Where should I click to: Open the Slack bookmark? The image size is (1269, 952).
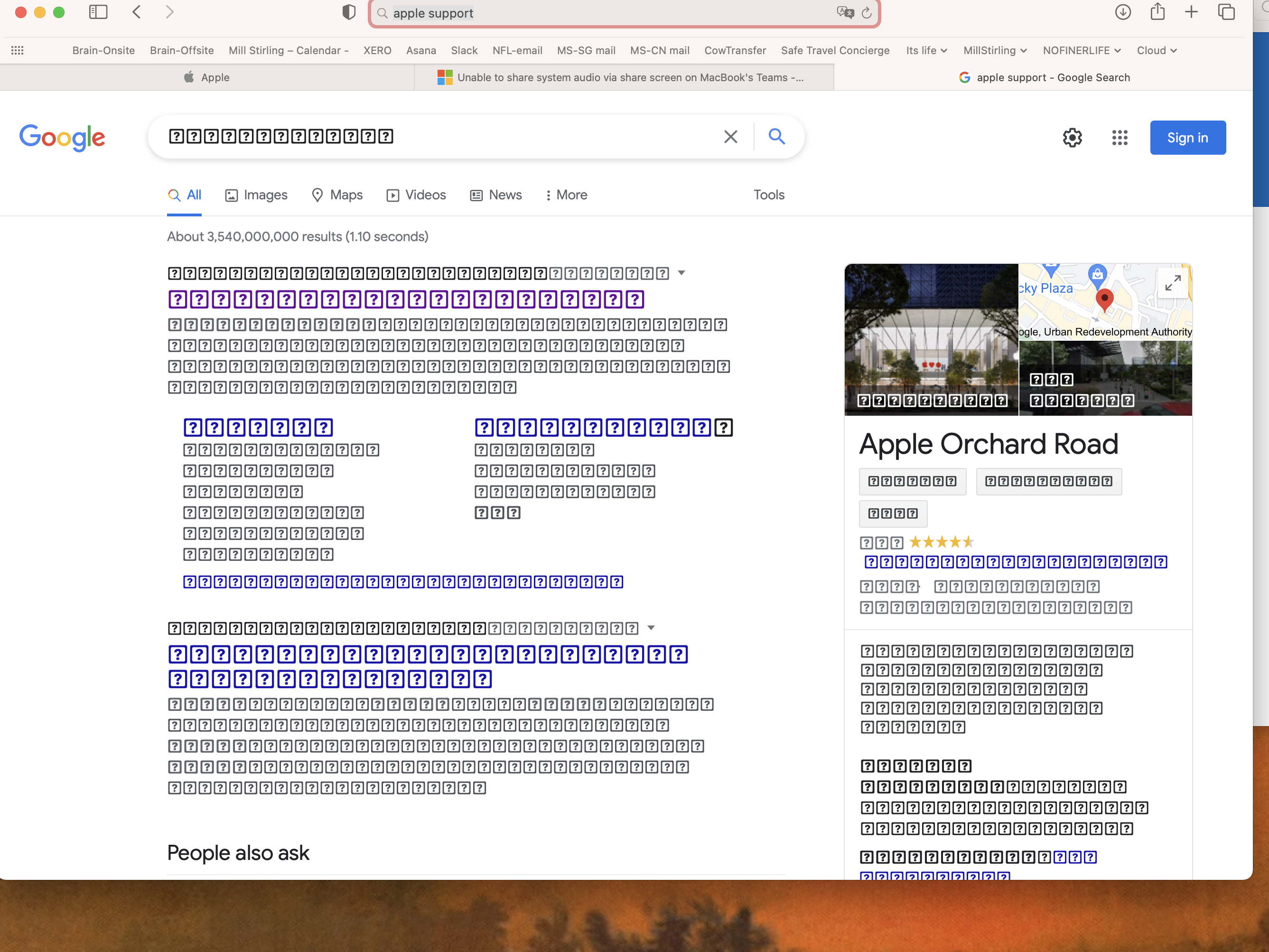tap(464, 50)
